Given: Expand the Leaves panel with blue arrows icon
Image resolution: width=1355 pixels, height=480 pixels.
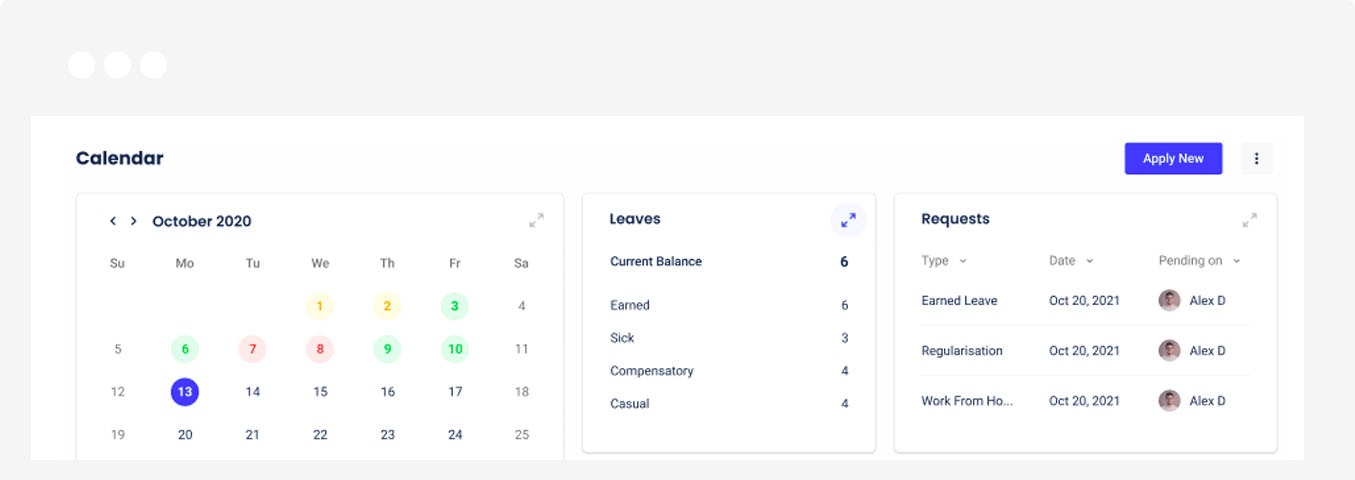Looking at the screenshot, I should pyautogui.click(x=848, y=220).
